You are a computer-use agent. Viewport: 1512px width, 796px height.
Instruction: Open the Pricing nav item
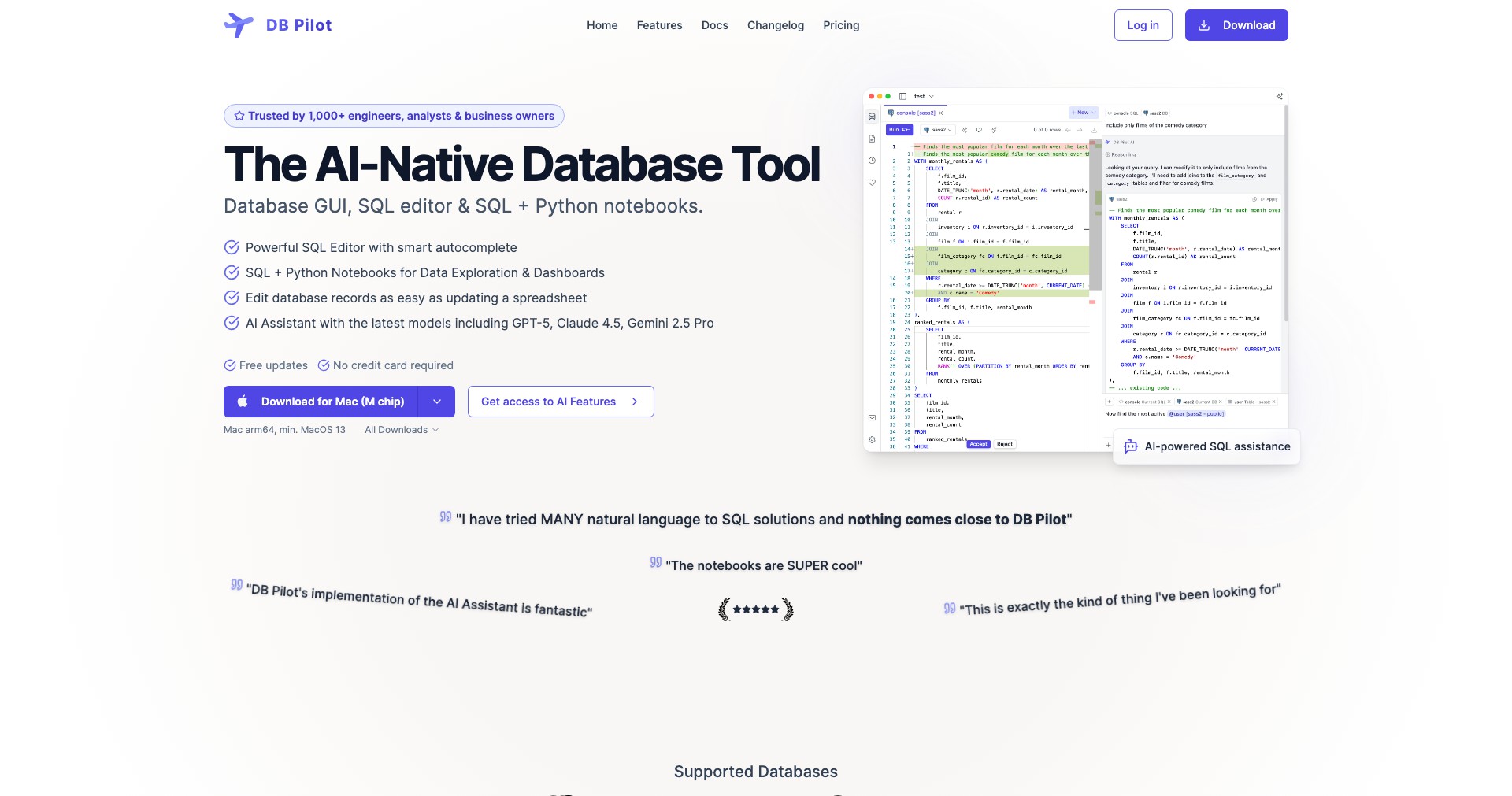[841, 25]
